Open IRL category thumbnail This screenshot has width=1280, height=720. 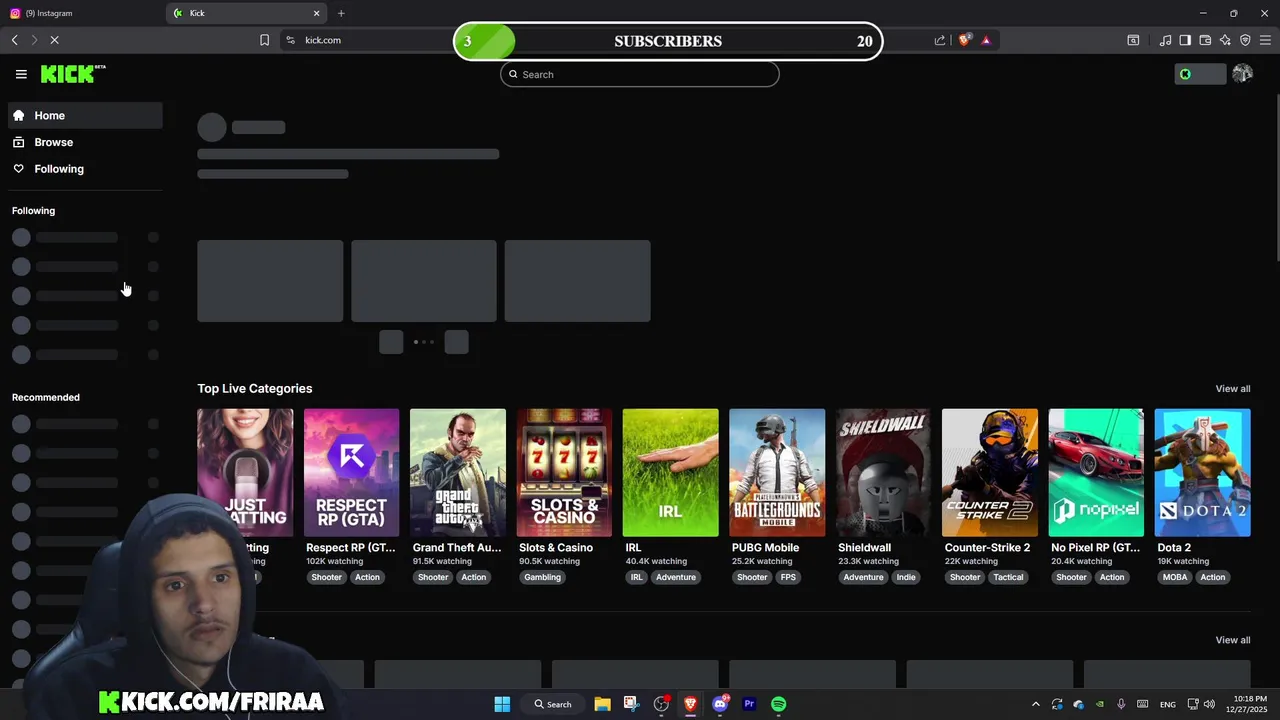pyautogui.click(x=670, y=472)
